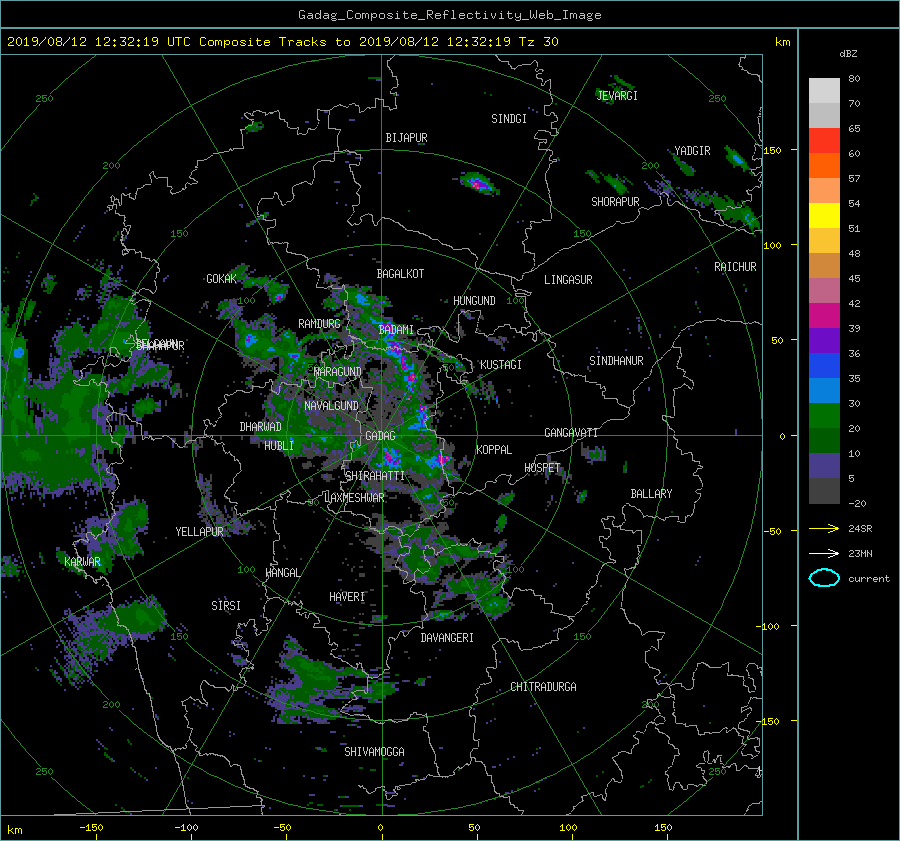900x841 pixels.
Task: Click the HOSPET city label
Action: pyautogui.click(x=542, y=468)
